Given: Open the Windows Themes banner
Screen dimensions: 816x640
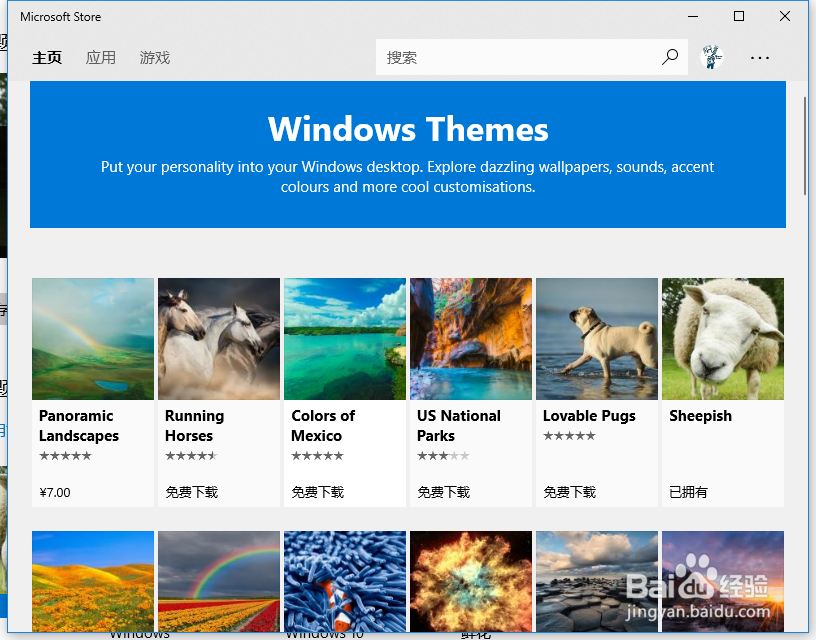Looking at the screenshot, I should pyautogui.click(x=408, y=155).
